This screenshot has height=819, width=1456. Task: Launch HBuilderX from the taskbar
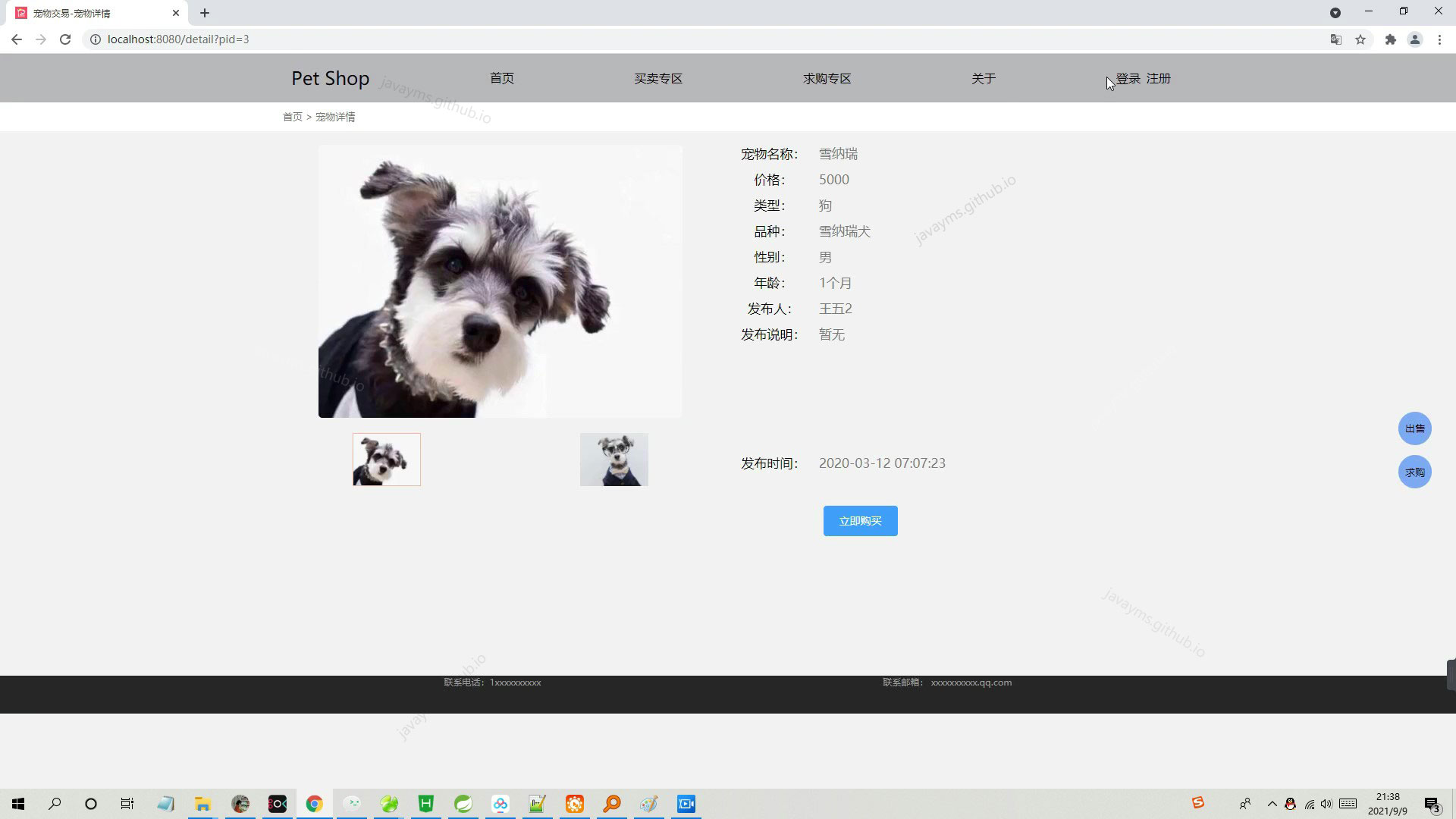425,804
